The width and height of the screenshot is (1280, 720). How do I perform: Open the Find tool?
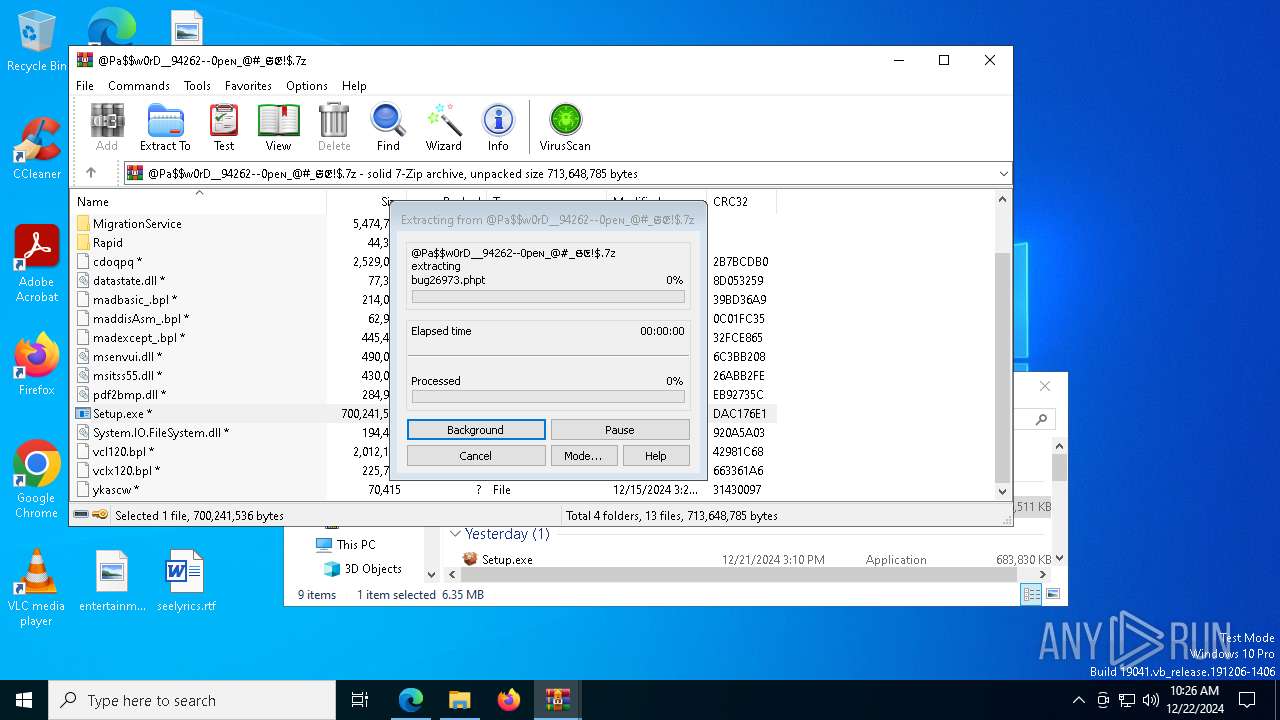(388, 127)
